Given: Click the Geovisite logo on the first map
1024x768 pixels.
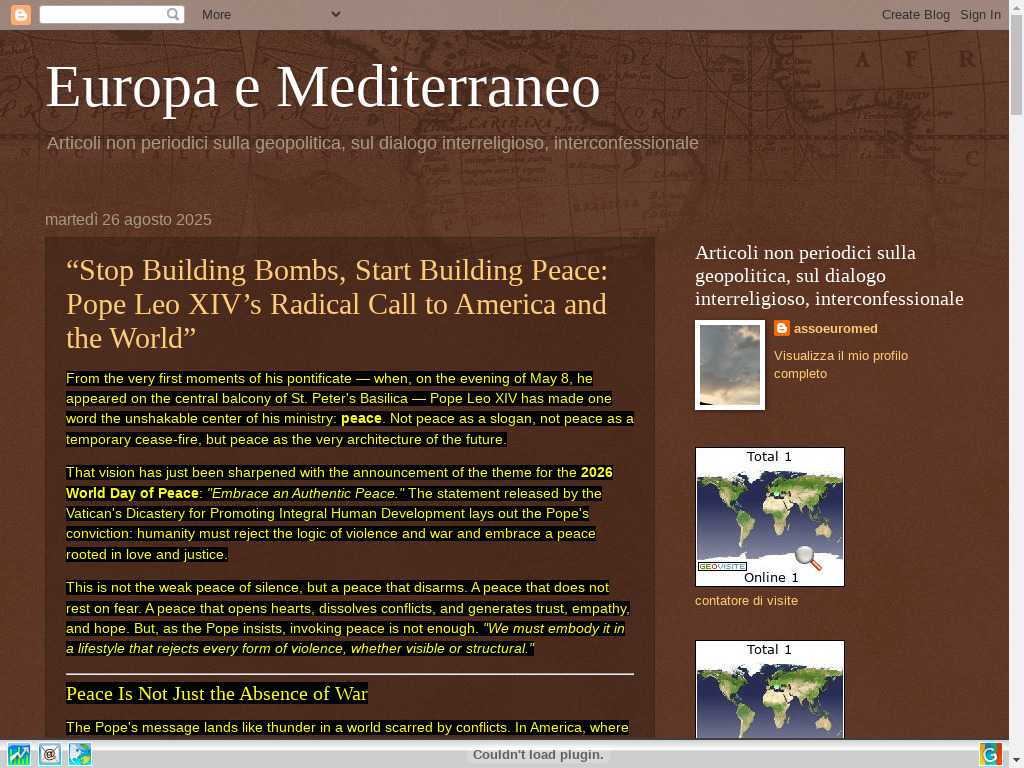Looking at the screenshot, I should coord(722,566).
